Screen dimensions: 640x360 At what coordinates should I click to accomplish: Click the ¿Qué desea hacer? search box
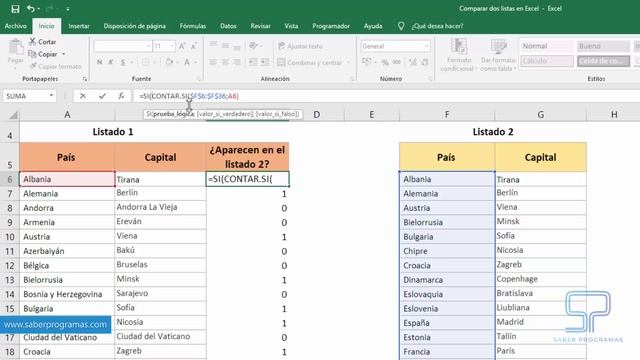pyautogui.click(x=437, y=26)
